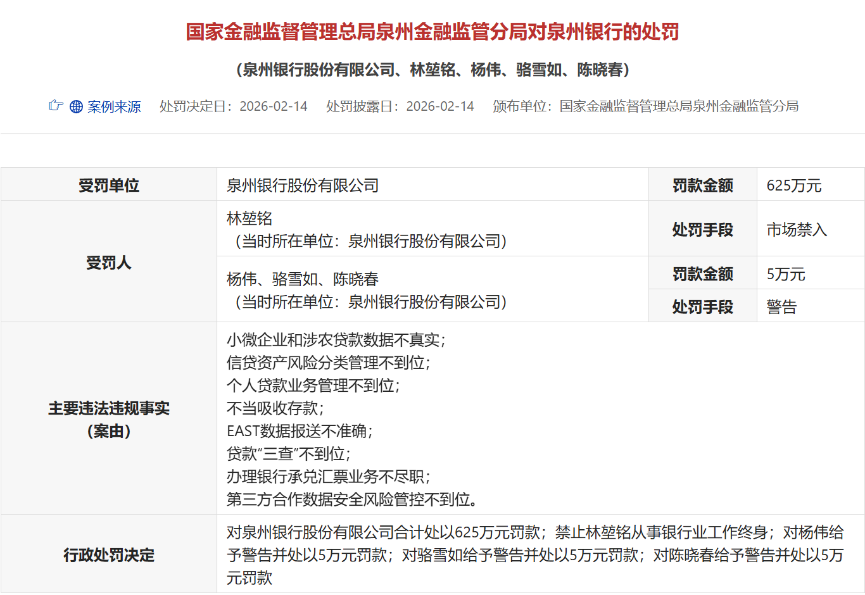Viewport: 865px width, 595px height.
Task: Click the 泉州银行股份有限公司 cell in 受罚单位 row
Action: coord(432,185)
